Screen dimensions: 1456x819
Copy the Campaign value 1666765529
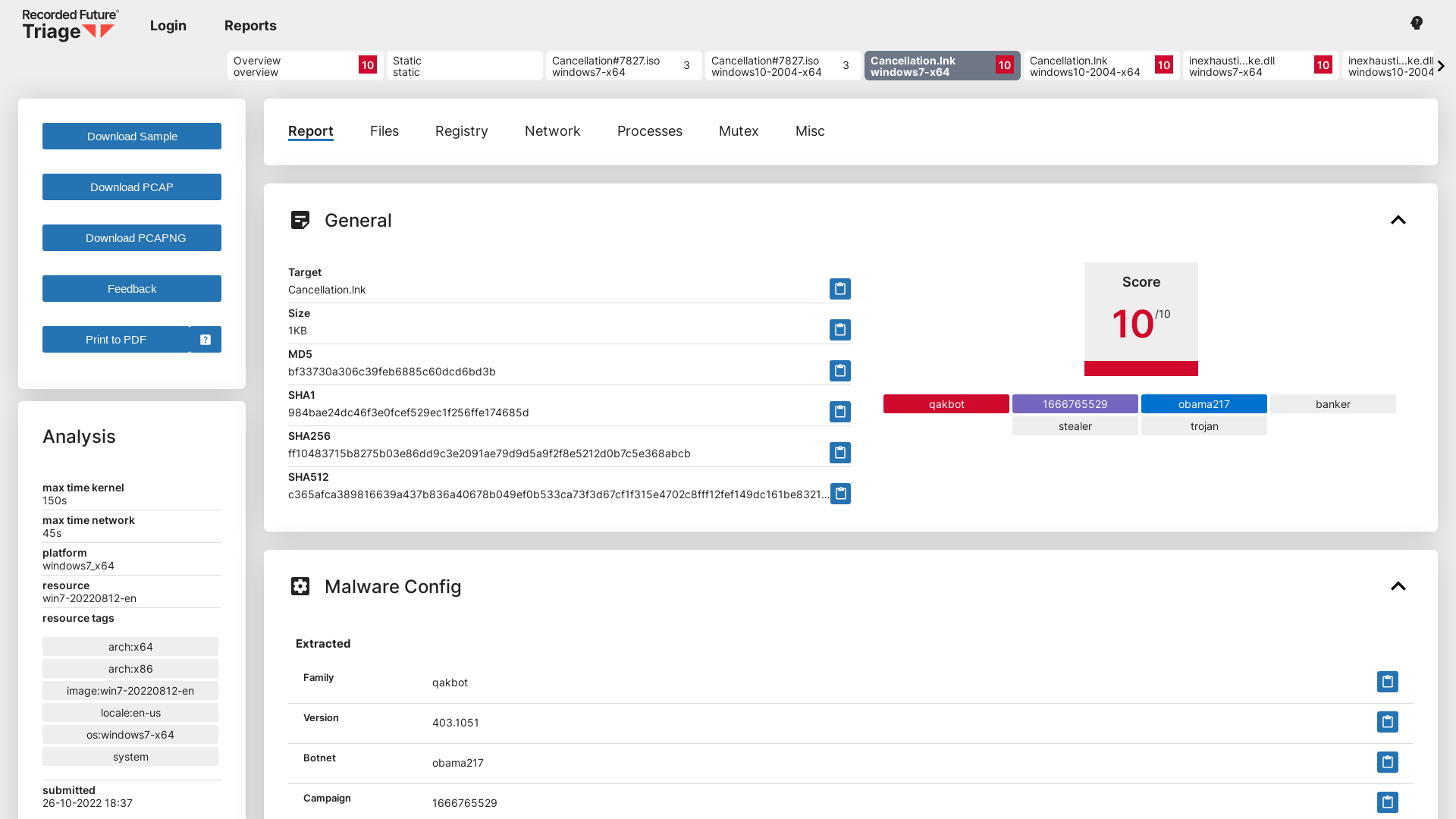tap(1388, 802)
